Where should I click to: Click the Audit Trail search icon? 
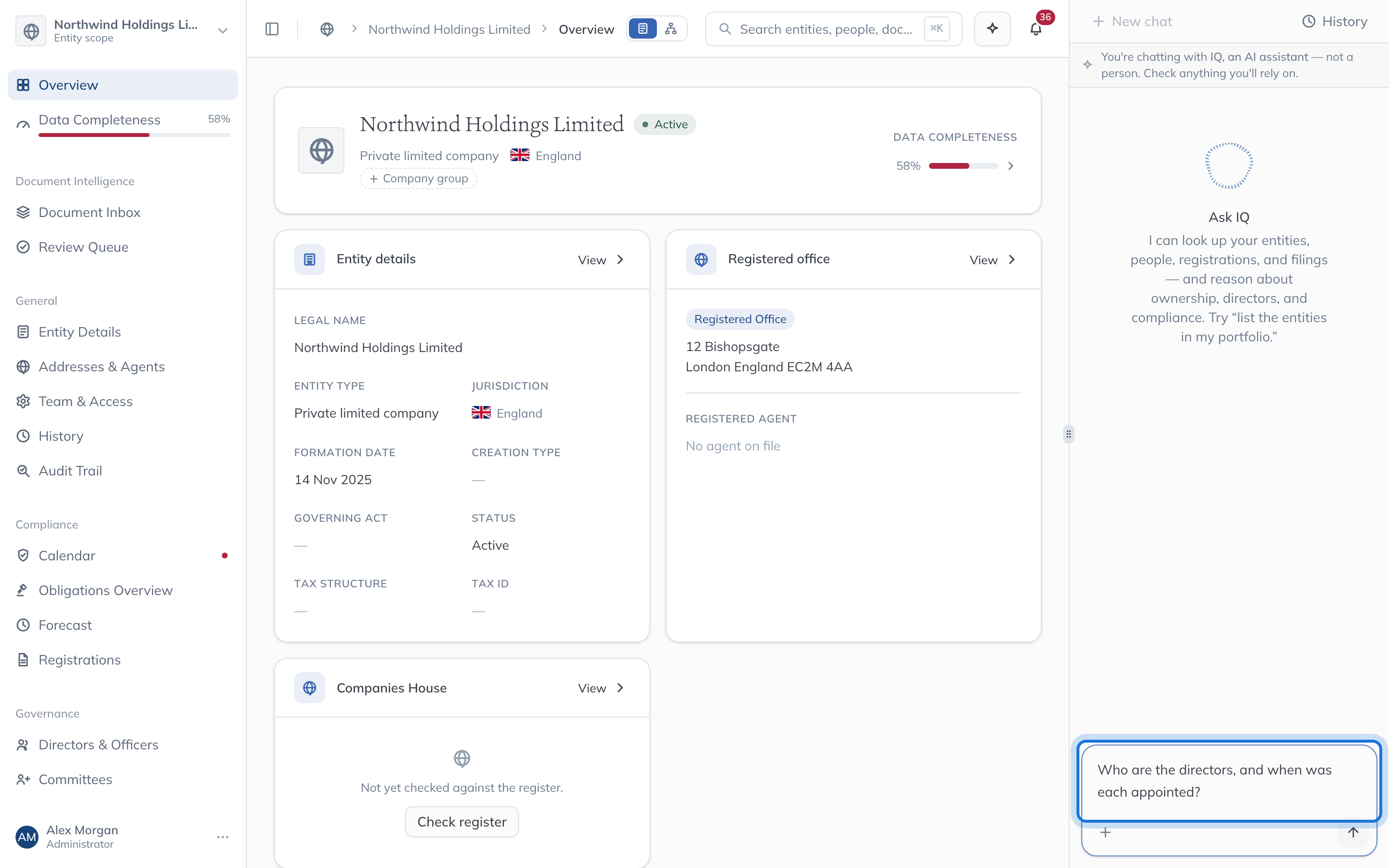pyautogui.click(x=23, y=471)
